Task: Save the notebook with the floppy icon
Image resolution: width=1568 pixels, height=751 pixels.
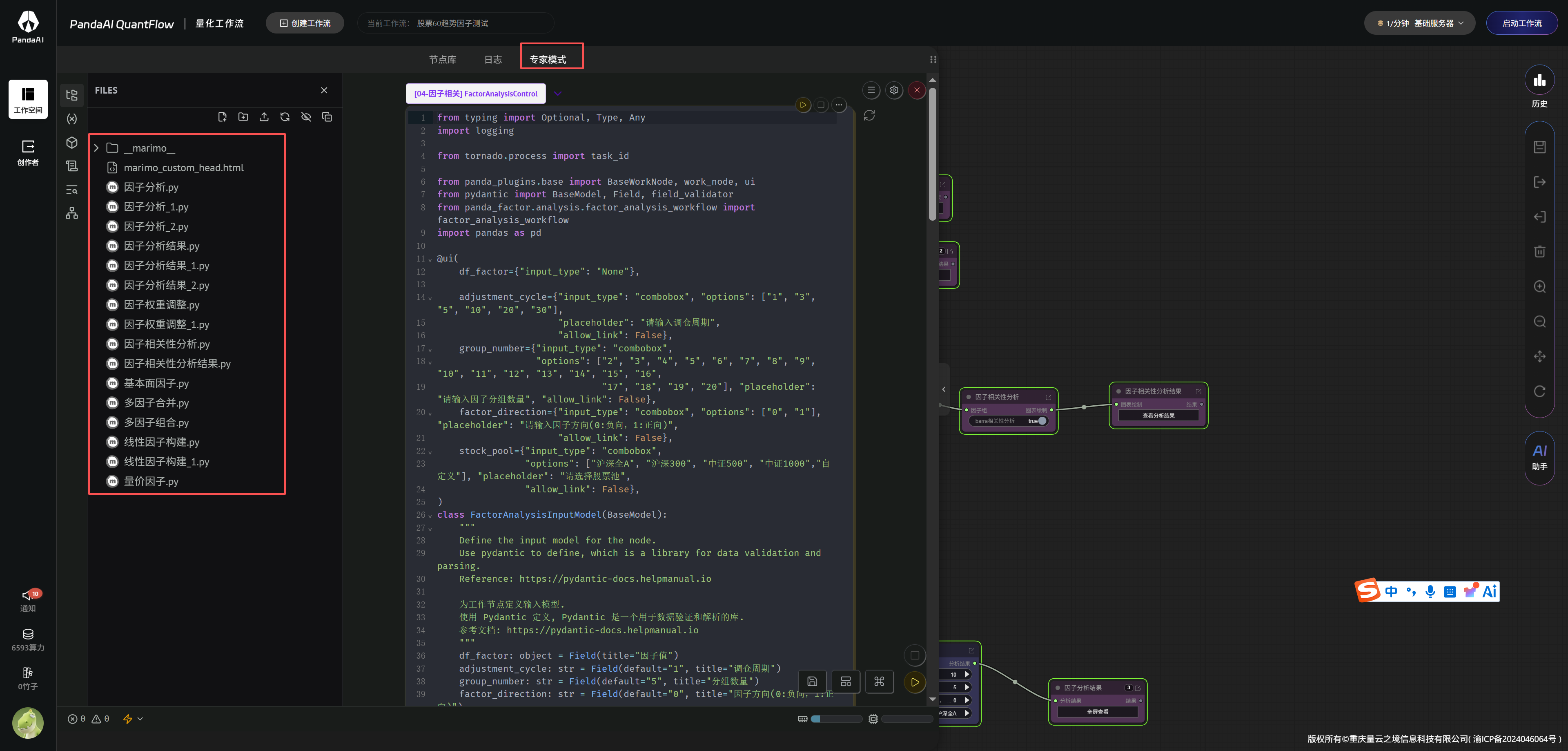Action: pyautogui.click(x=813, y=682)
